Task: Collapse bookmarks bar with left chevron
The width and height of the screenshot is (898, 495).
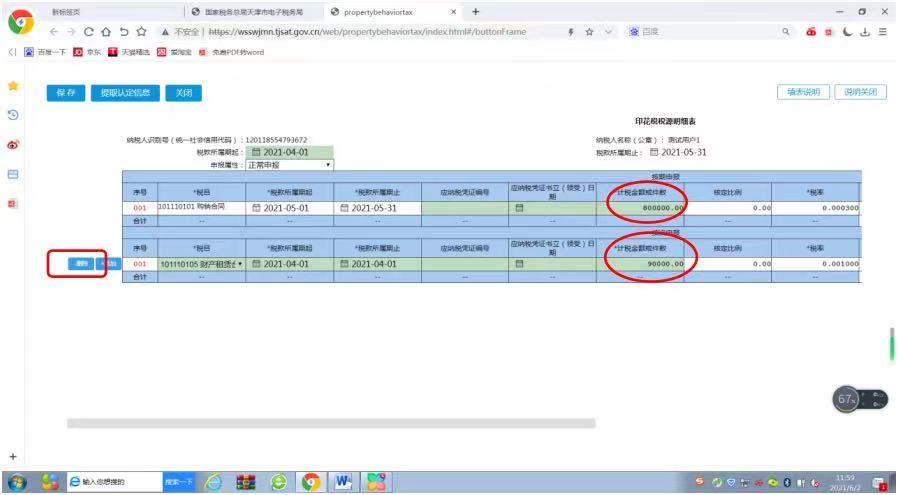Action: (x=12, y=52)
